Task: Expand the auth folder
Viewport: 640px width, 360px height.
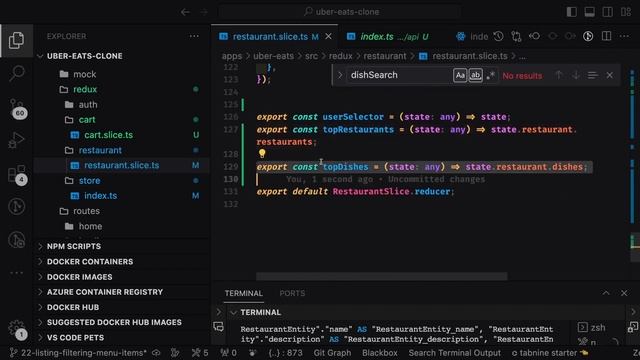Action: (x=88, y=104)
